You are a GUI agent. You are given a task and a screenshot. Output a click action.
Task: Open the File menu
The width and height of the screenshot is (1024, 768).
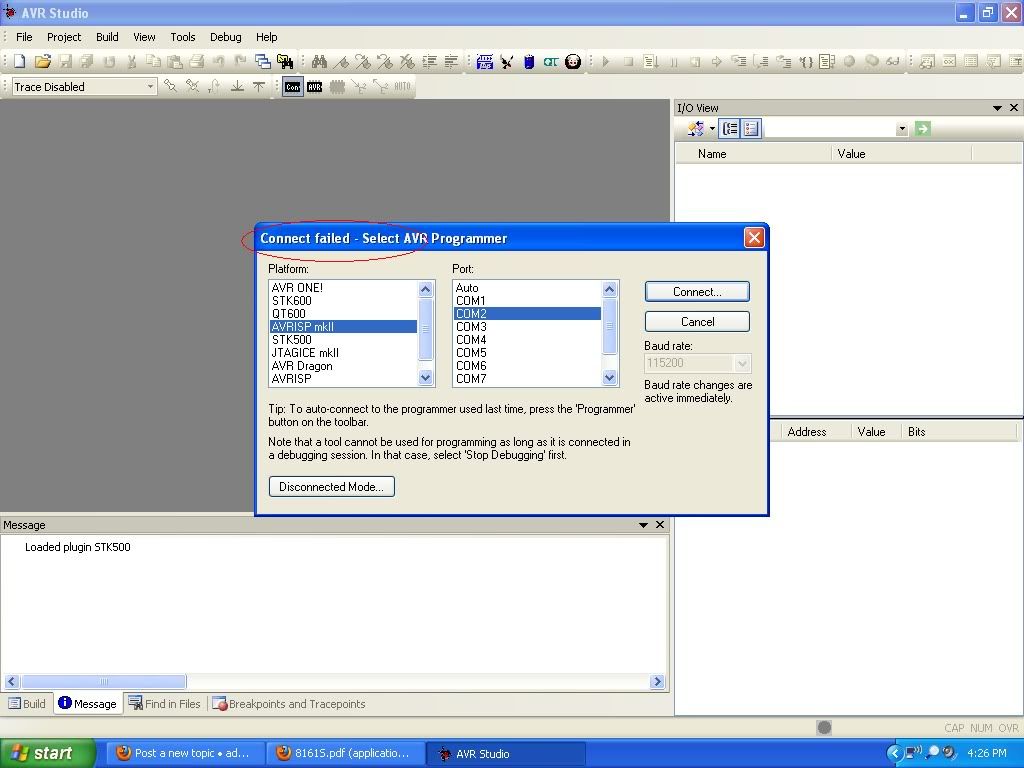24,37
